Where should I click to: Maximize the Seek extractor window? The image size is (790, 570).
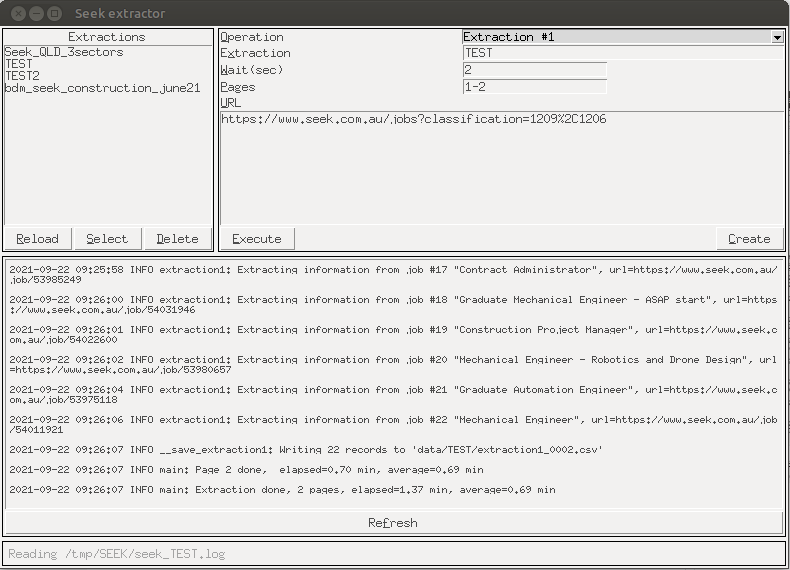tap(54, 14)
